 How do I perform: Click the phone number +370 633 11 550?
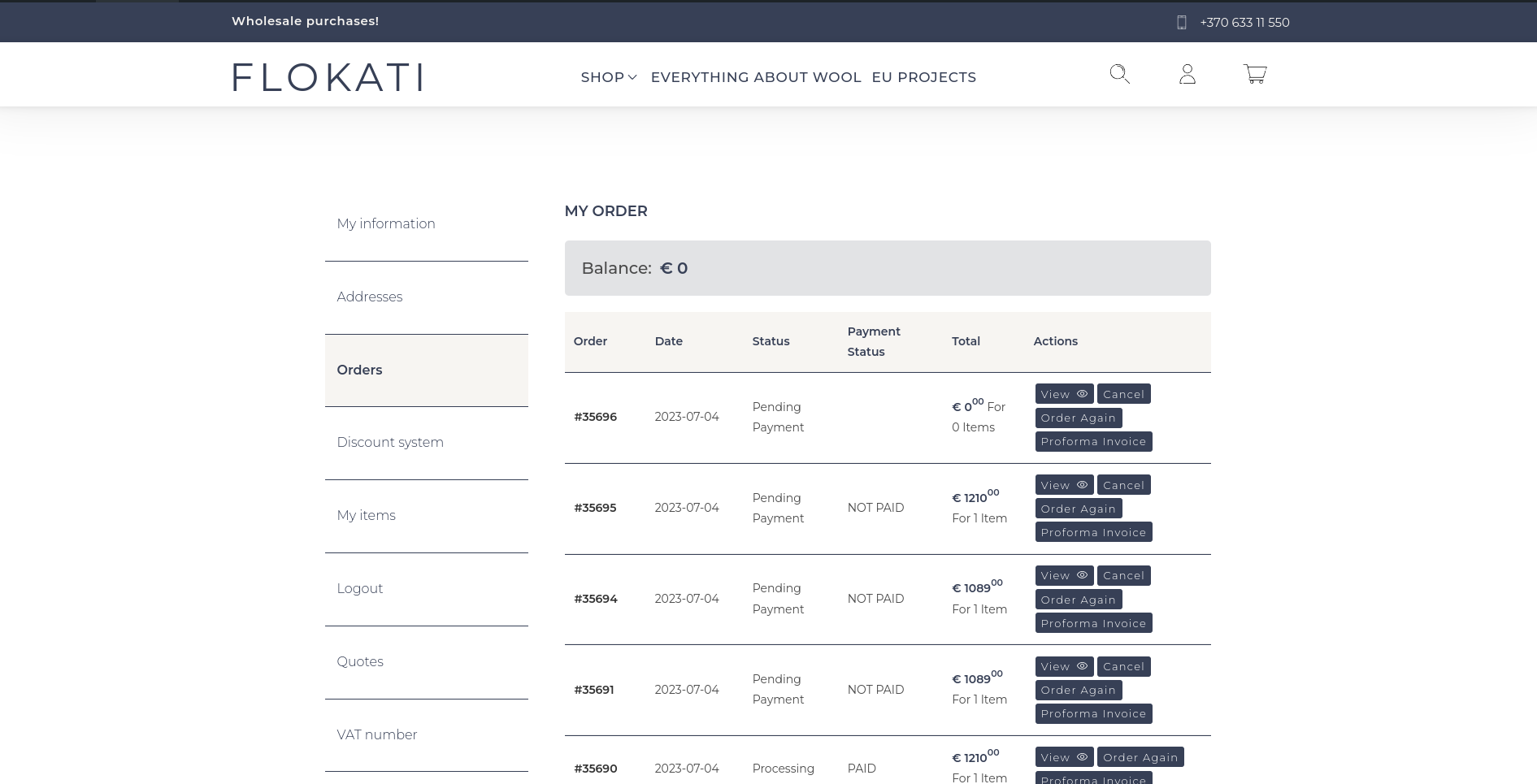[x=1244, y=23]
